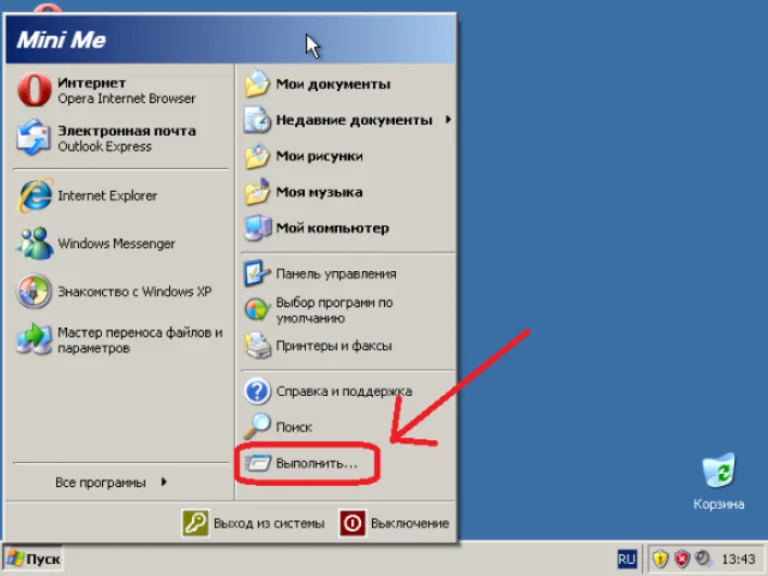The height and width of the screenshot is (576, 768).
Task: Click the Выполнить run icon
Action: 258,463
